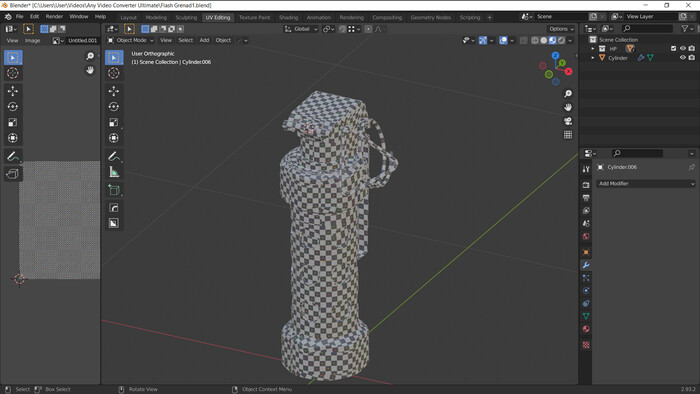
Task: Expand the HP collection in outliner
Action: [593, 48]
